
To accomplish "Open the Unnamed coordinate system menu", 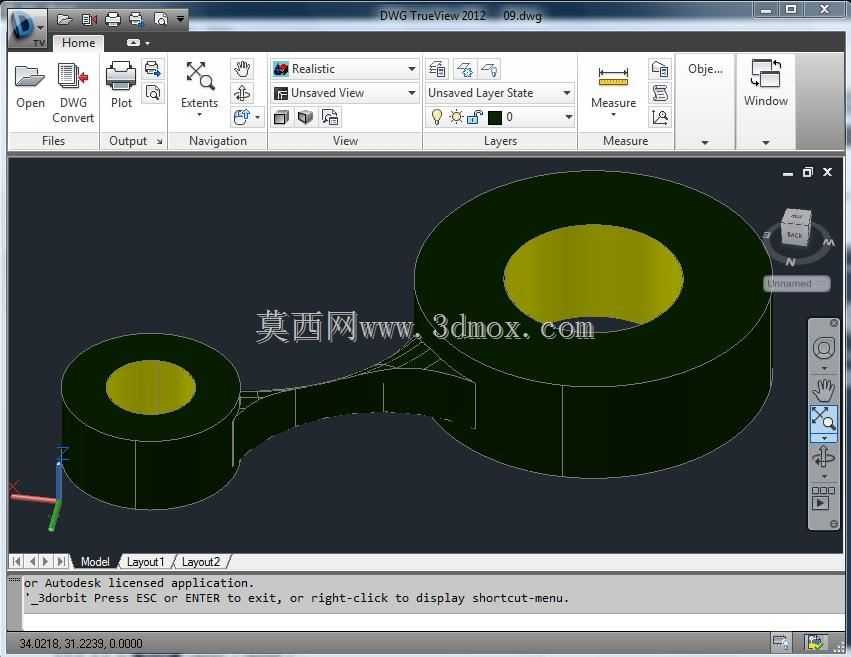I will (x=796, y=283).
